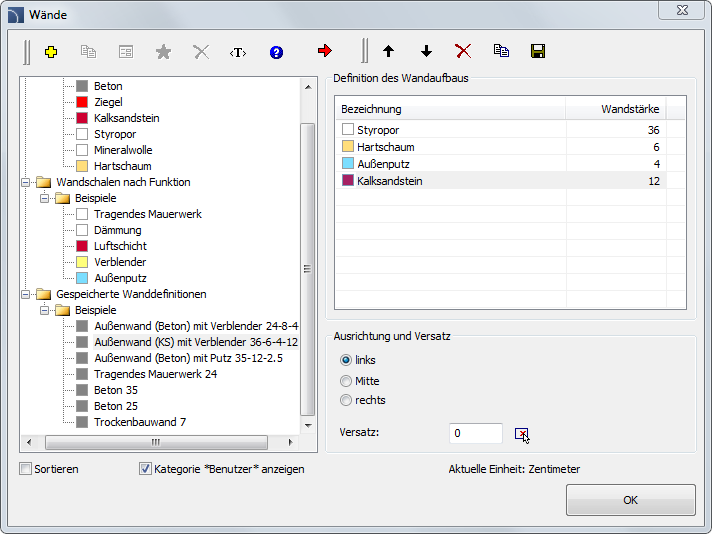Click the red right arrow transfer icon
Viewport: 712px width, 534px height.
pos(325,50)
